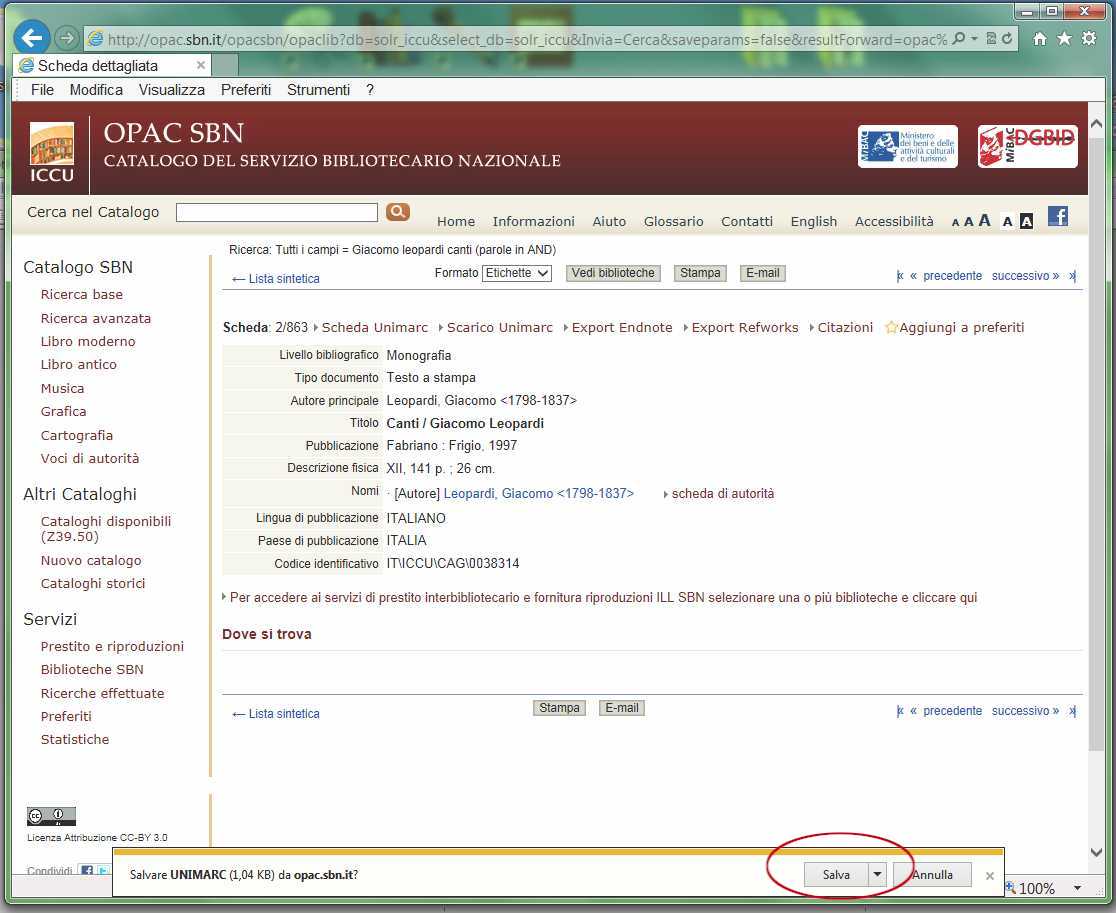The image size is (1116, 913).
Task: Jump to the last record arrow at bottom
Action: (x=1072, y=711)
